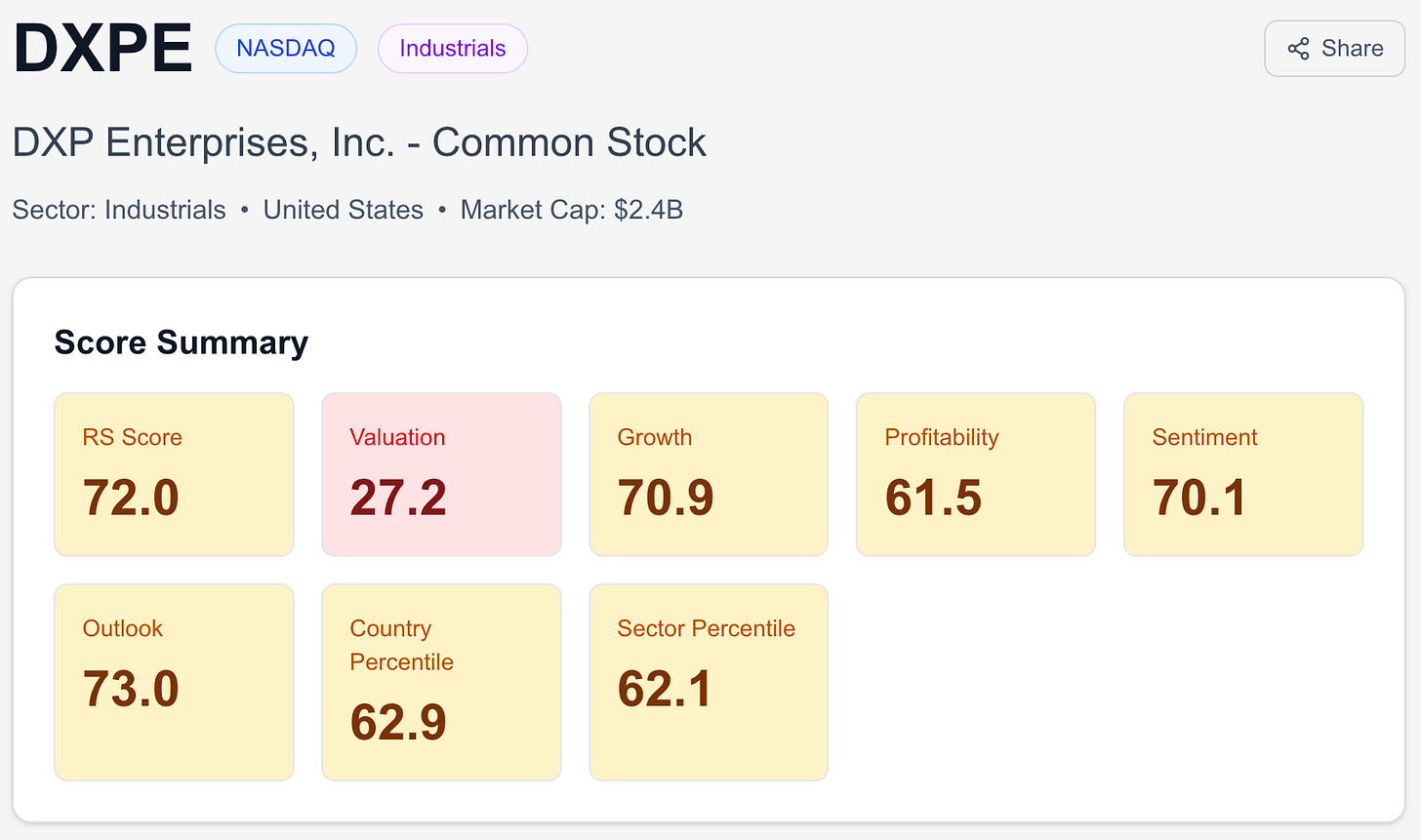
Task: Click the NASDAQ exchange badge
Action: pos(286,48)
